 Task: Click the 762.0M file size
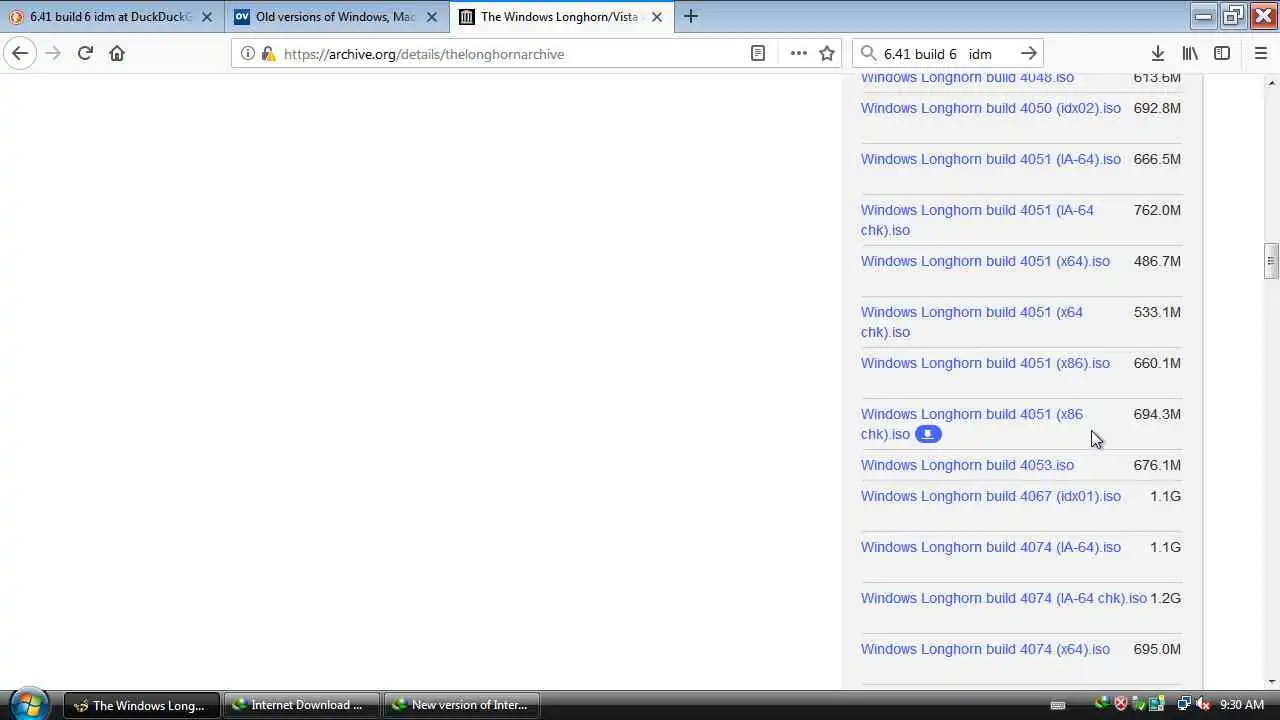tap(1157, 210)
